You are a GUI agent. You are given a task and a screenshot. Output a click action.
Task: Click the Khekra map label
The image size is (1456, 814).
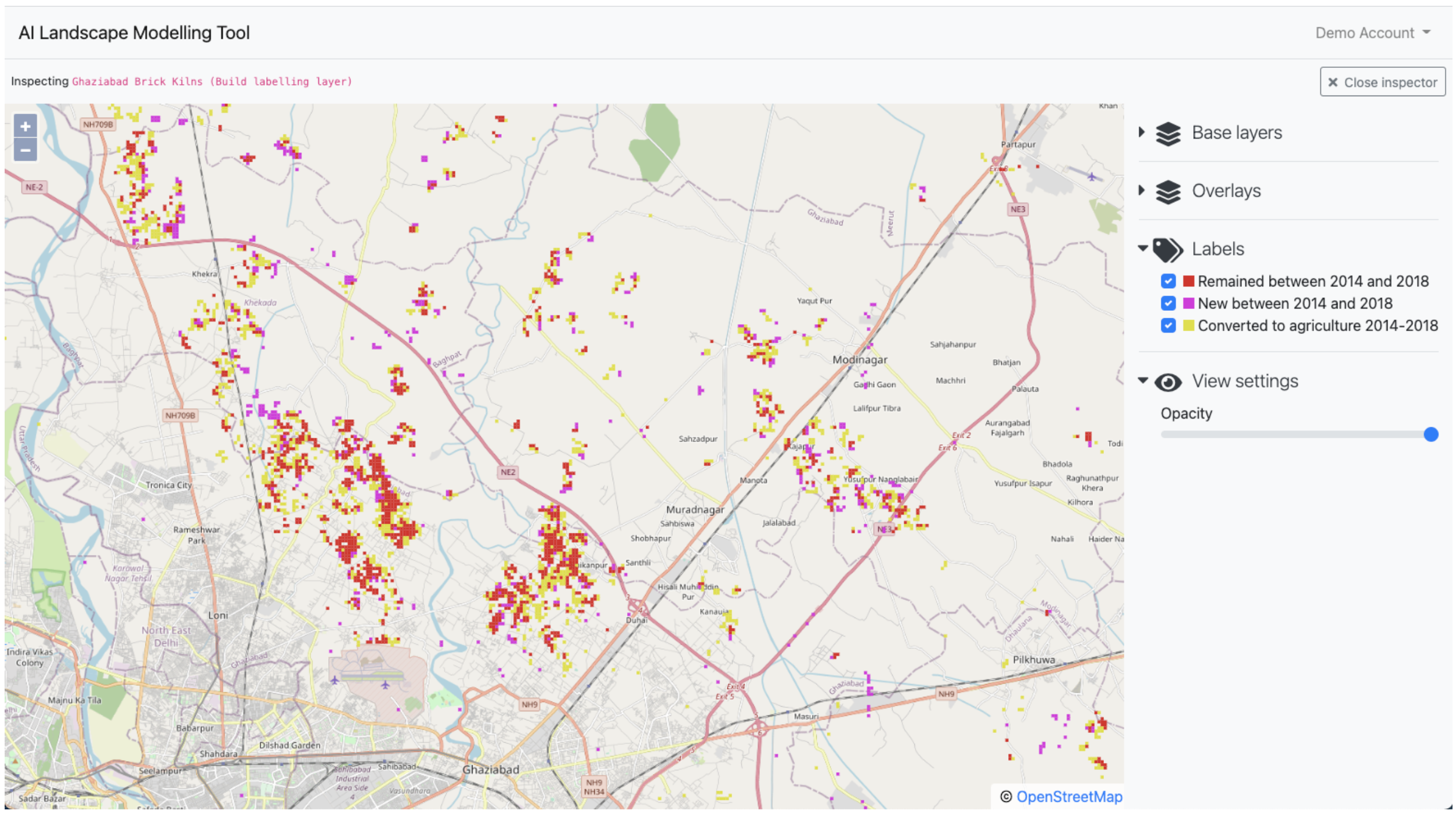point(204,274)
